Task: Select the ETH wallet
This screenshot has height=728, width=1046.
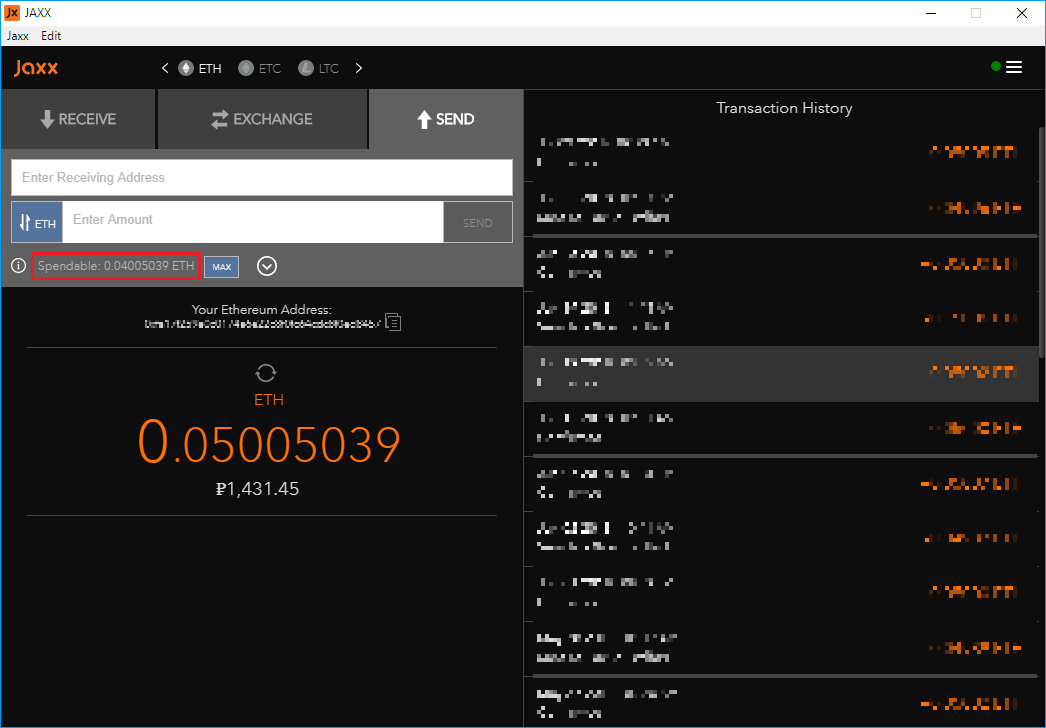Action: (199, 68)
